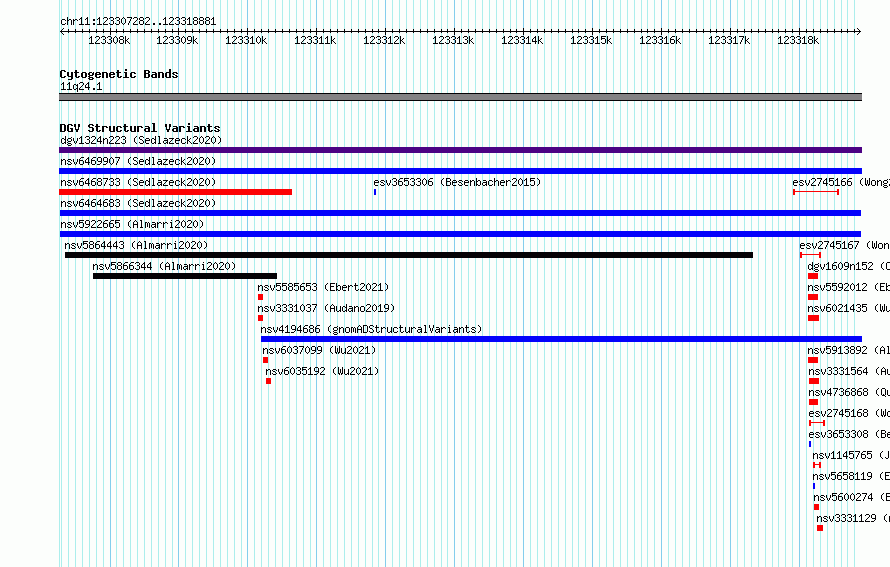890x567 pixels.
Task: Click the blue bar under nsv6464683
Action: 460,213
